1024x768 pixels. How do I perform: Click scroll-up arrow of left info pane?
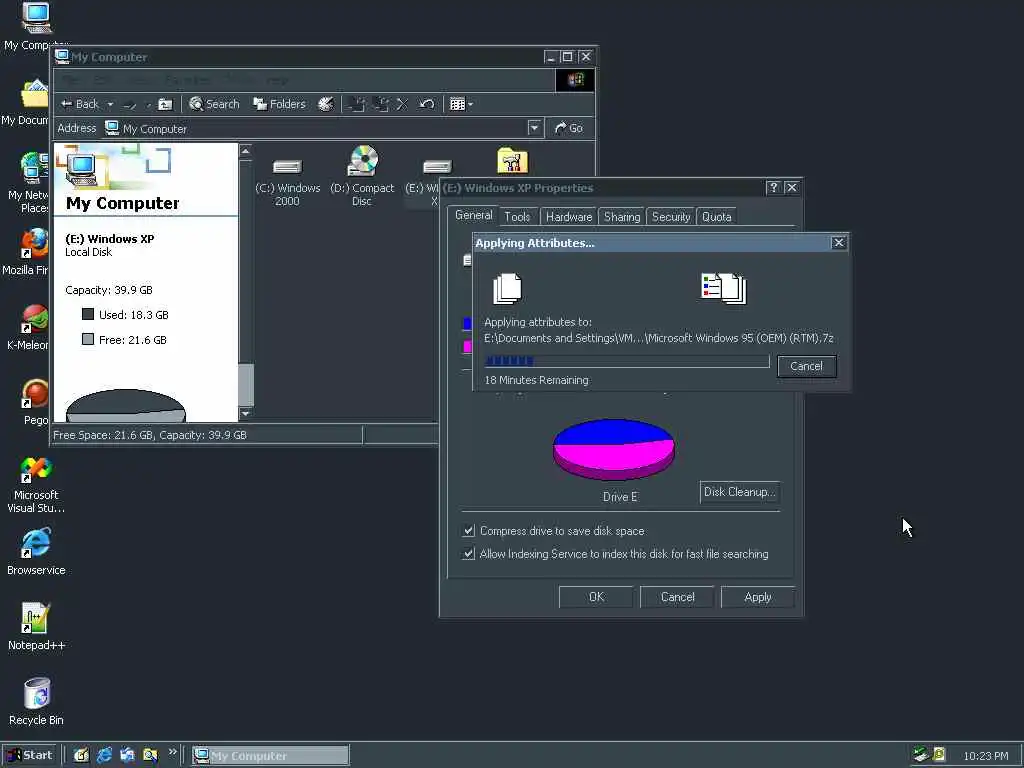pyautogui.click(x=246, y=152)
